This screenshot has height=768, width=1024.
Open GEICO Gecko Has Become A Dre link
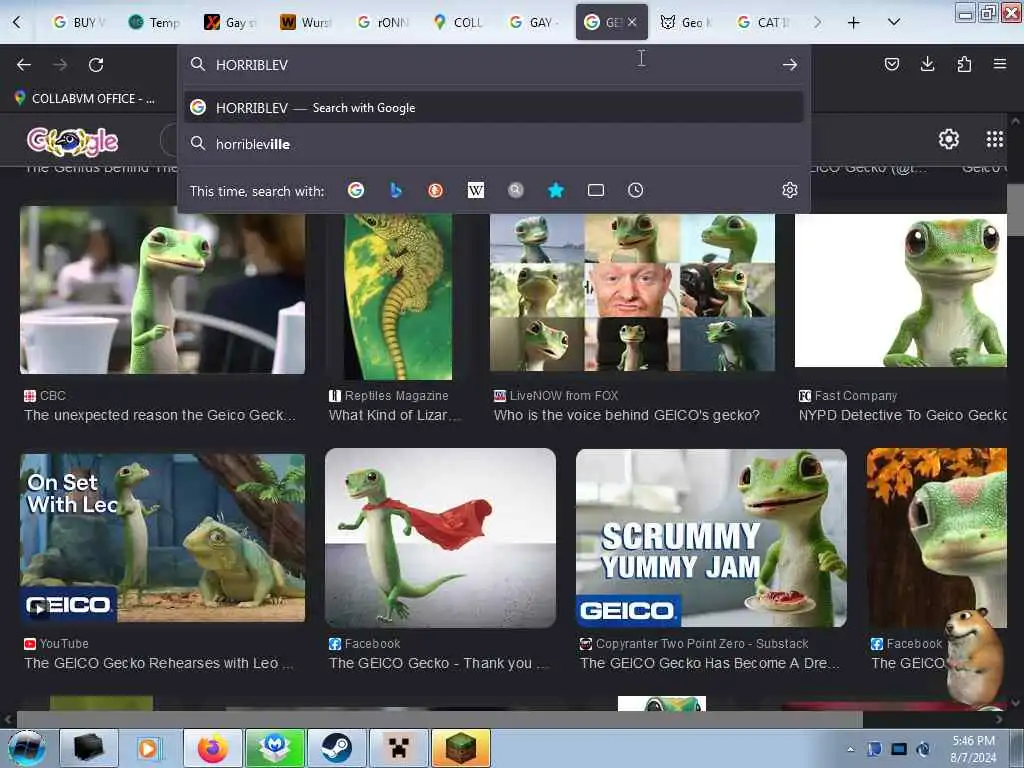click(x=710, y=664)
